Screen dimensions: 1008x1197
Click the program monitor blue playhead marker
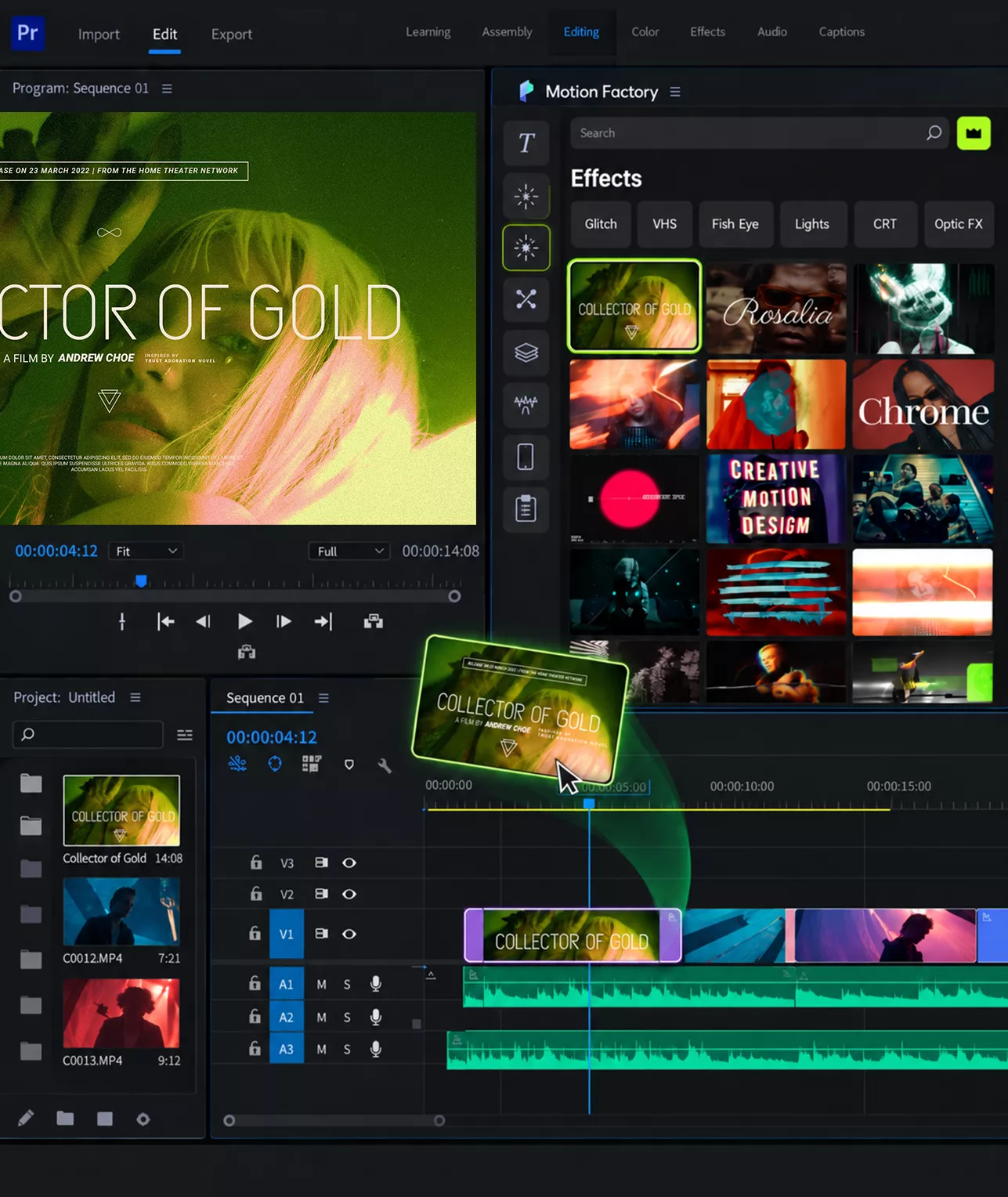(141, 580)
